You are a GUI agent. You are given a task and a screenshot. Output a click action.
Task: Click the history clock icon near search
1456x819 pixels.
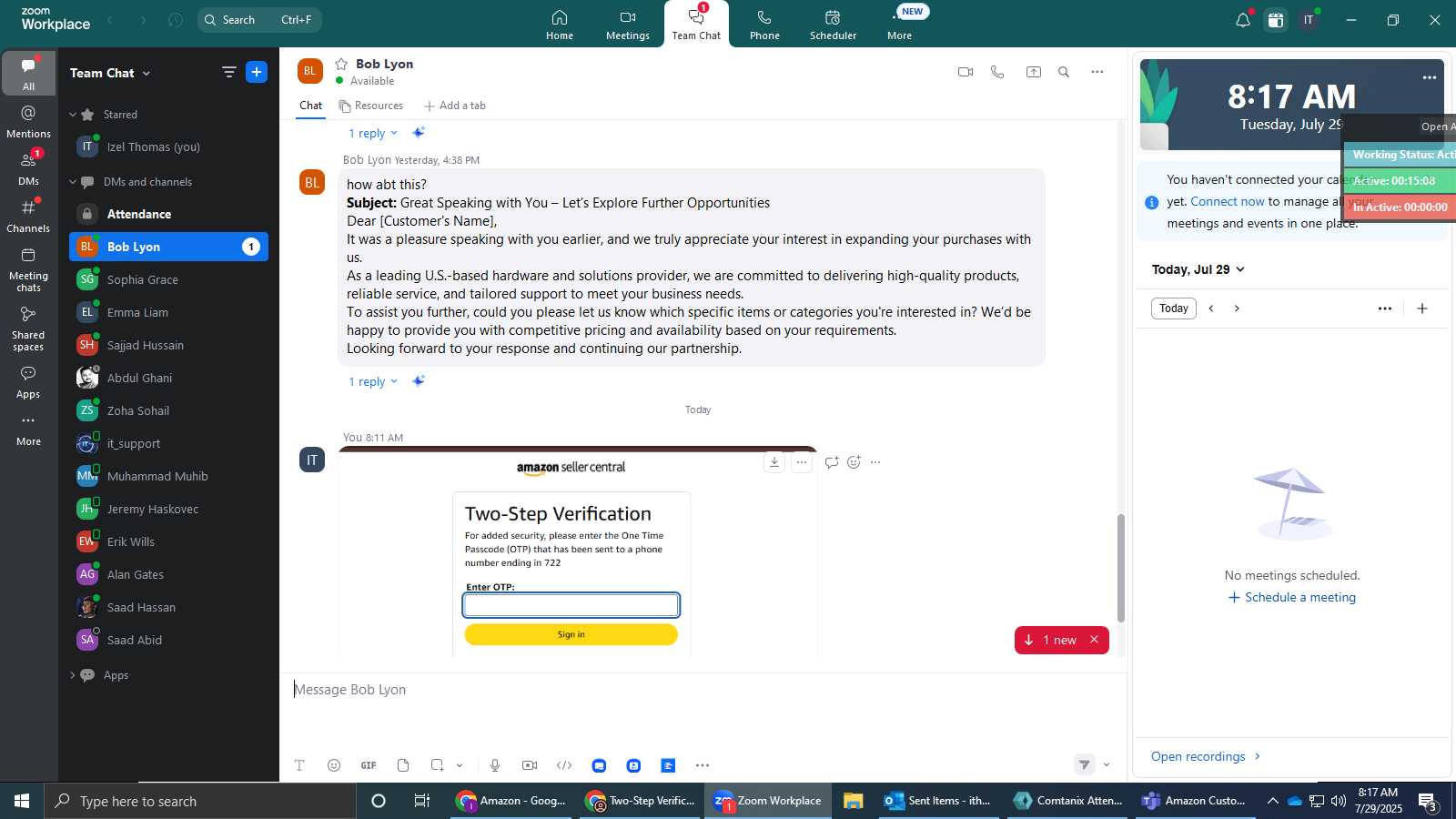point(177,20)
